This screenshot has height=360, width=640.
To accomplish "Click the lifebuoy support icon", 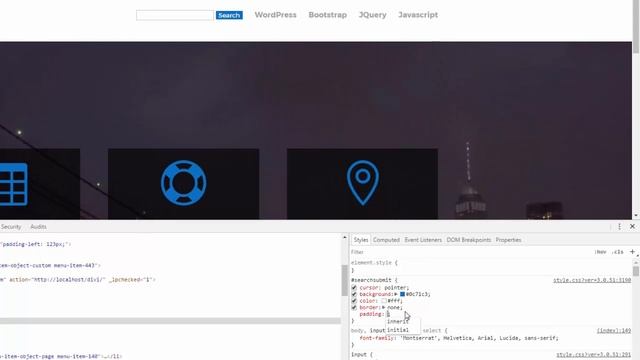I will [184, 182].
